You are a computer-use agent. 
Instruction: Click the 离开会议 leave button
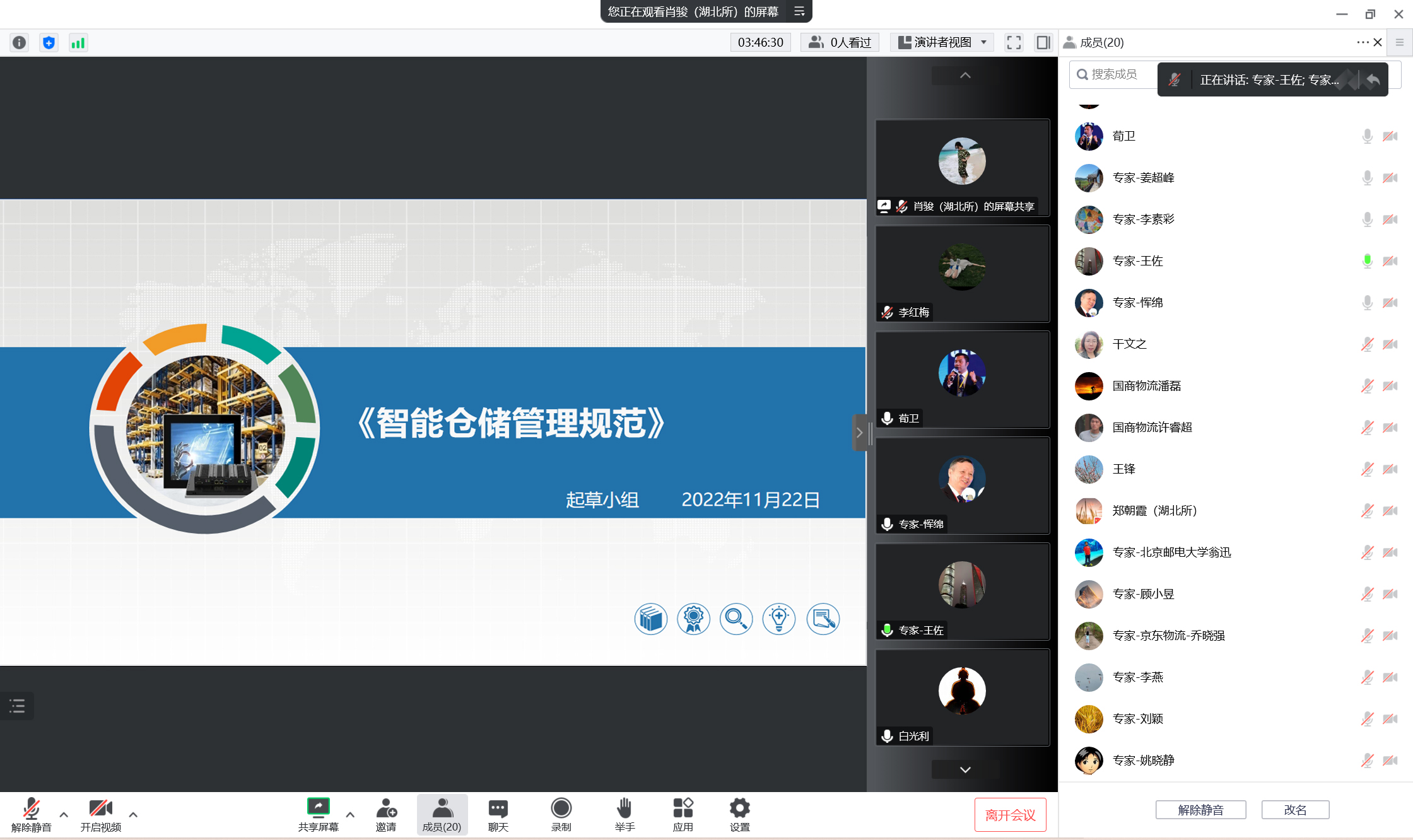coord(1010,815)
